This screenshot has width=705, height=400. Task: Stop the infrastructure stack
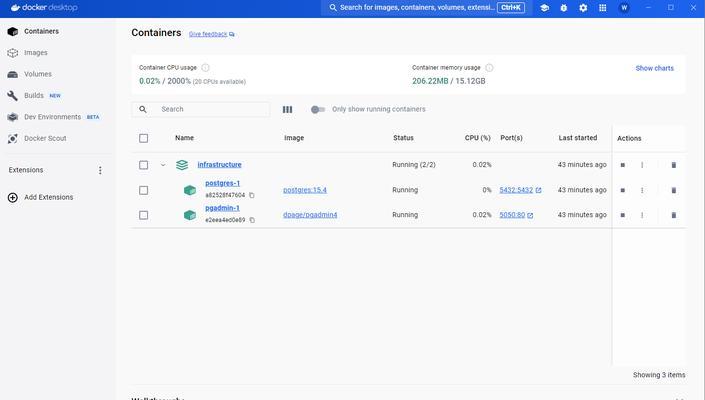click(623, 165)
